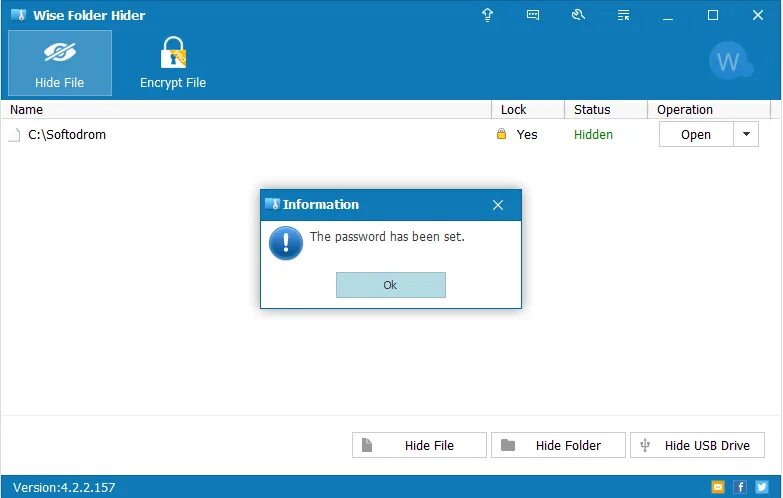Click the W account avatar

pos(730,61)
